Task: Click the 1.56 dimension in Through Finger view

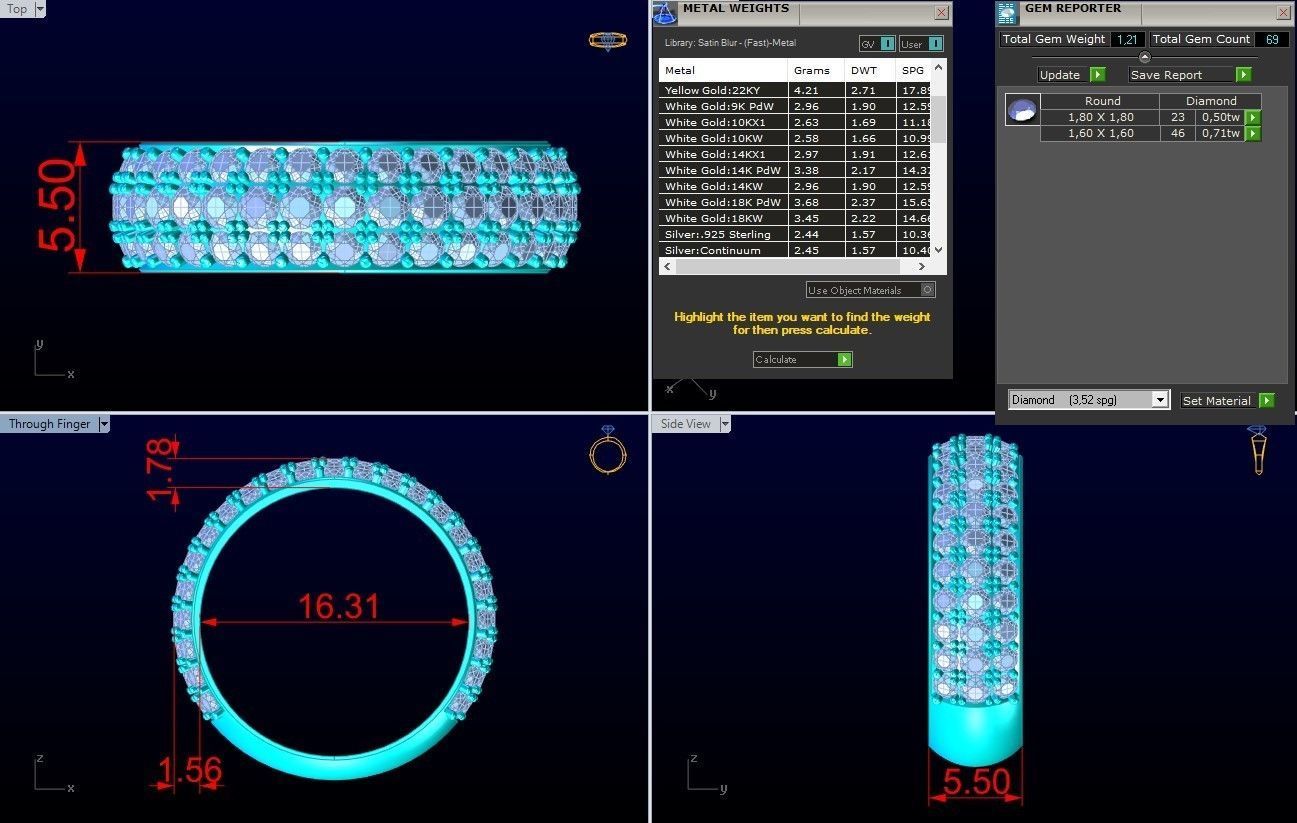Action: click(190, 771)
